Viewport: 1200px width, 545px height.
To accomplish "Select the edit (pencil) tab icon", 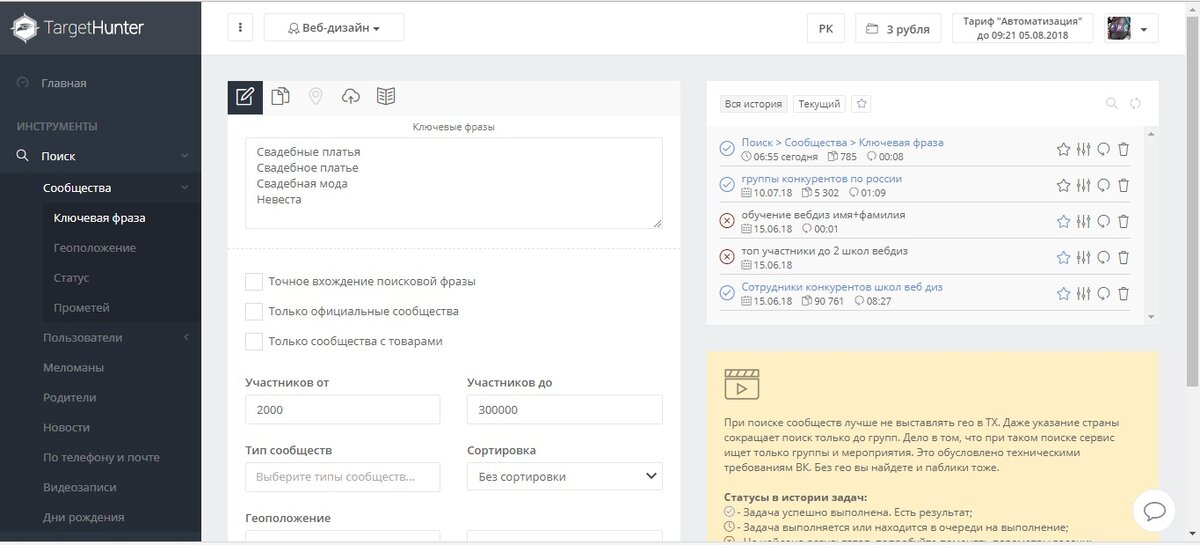I will 245,97.
